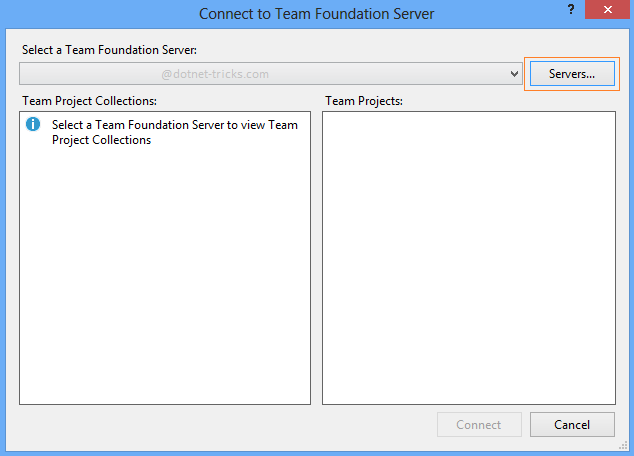This screenshot has height=456, width=634.
Task: Click the greyed-out Connect button
Action: tap(479, 425)
